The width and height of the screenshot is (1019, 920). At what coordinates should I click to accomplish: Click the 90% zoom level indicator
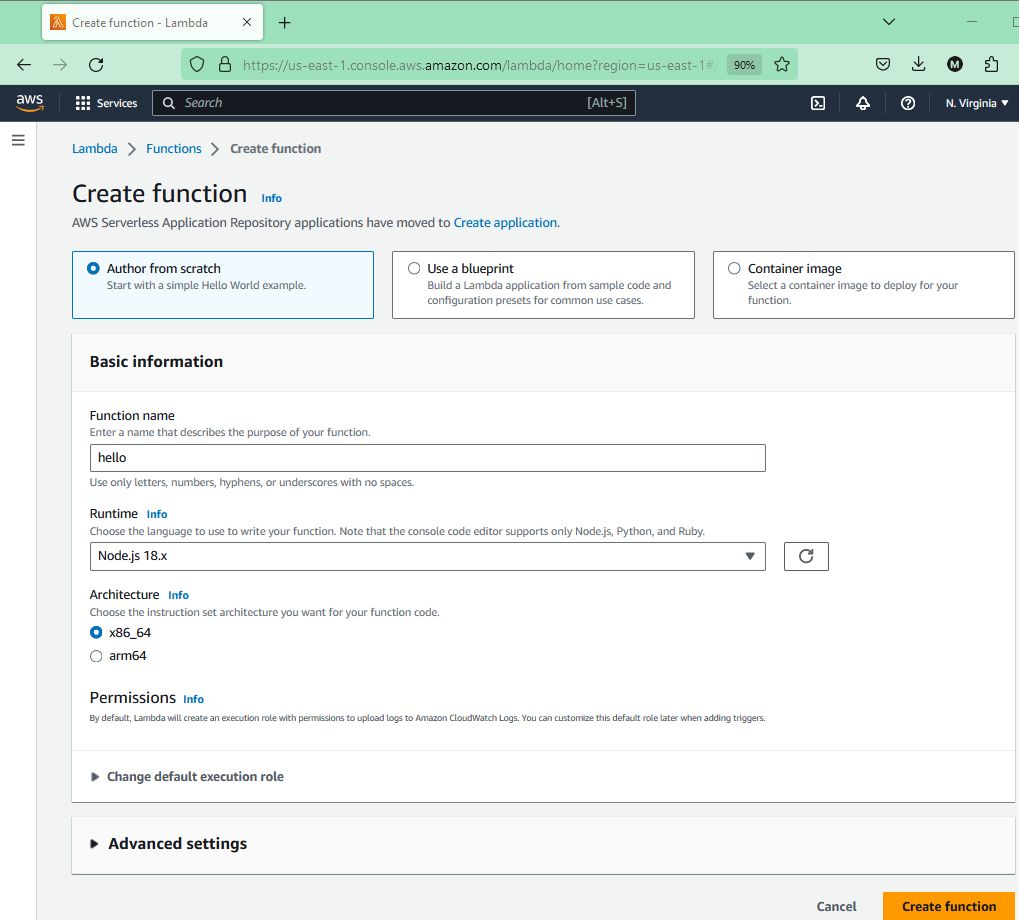744,65
